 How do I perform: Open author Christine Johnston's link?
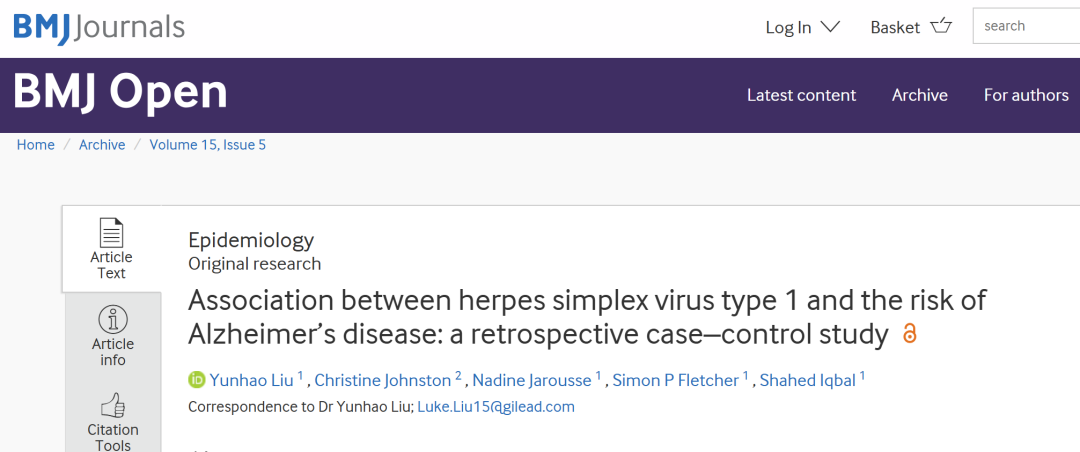(x=383, y=380)
